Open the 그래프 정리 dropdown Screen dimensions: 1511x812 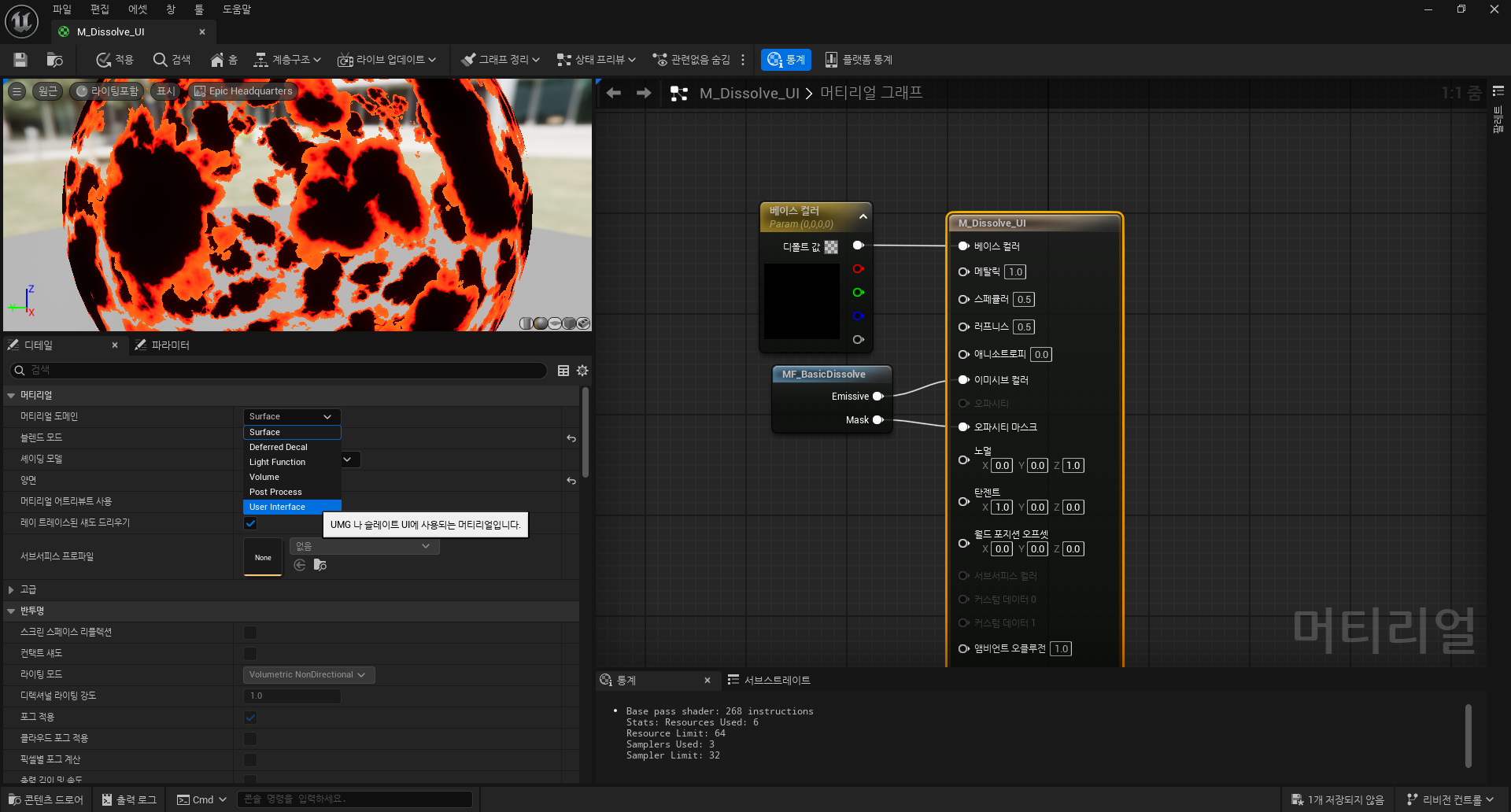501,60
